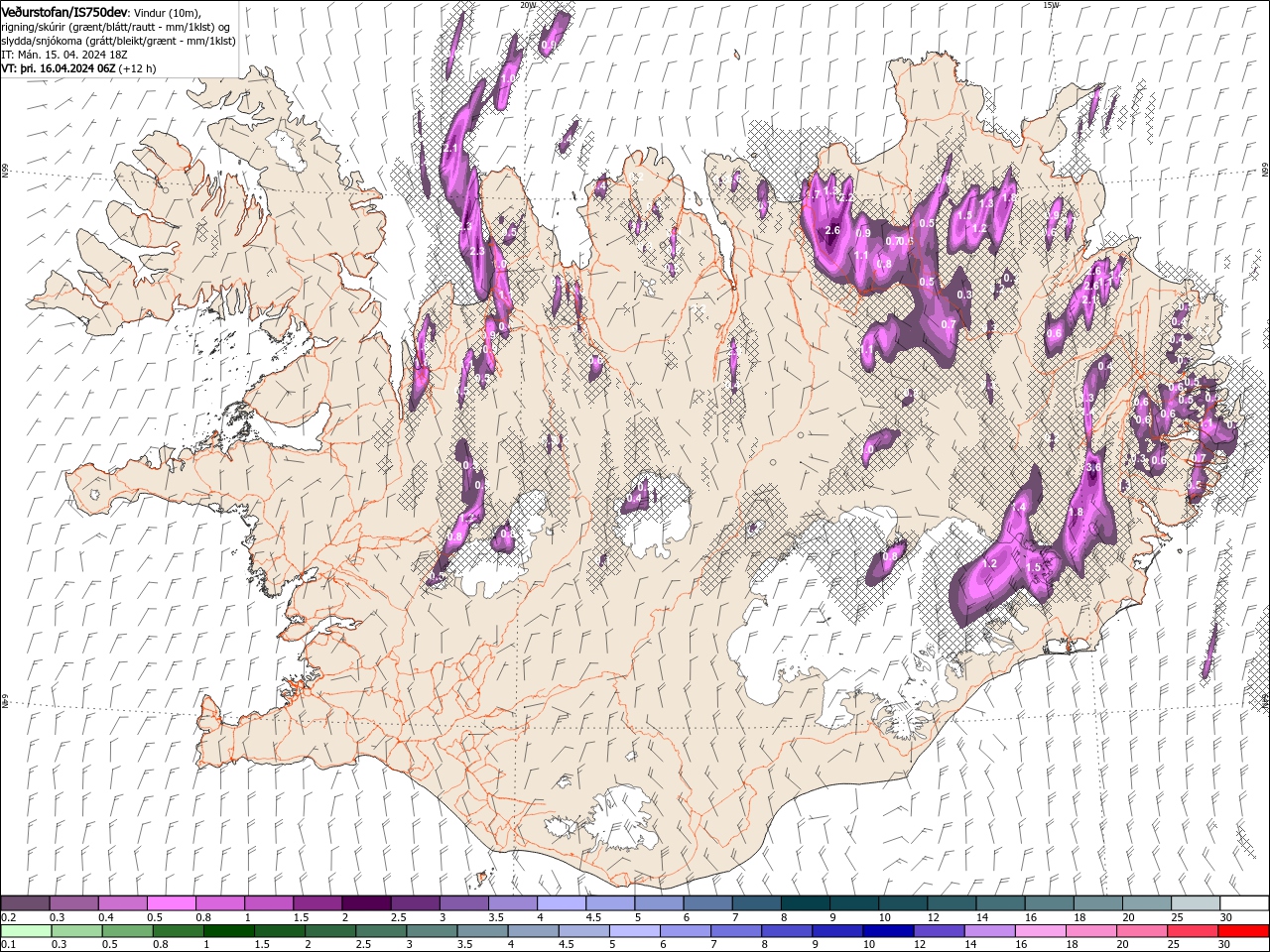Select the darkest green 1–1.5 swatch, lower legend
The image size is (1270, 952).
229,931
